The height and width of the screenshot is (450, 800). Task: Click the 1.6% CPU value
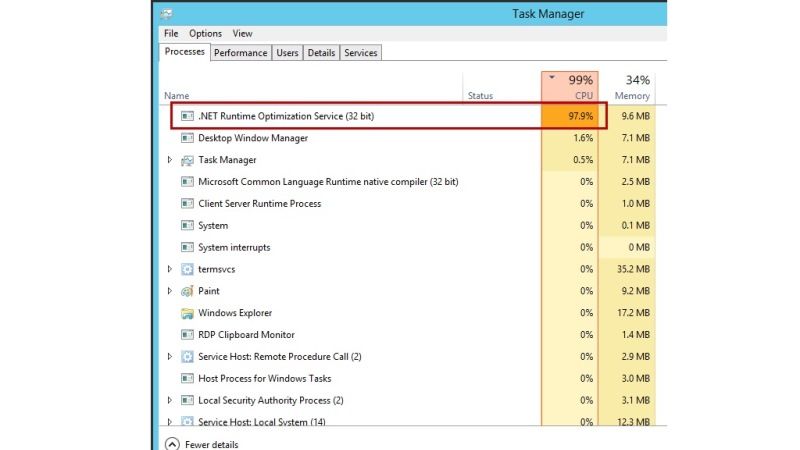click(x=583, y=138)
